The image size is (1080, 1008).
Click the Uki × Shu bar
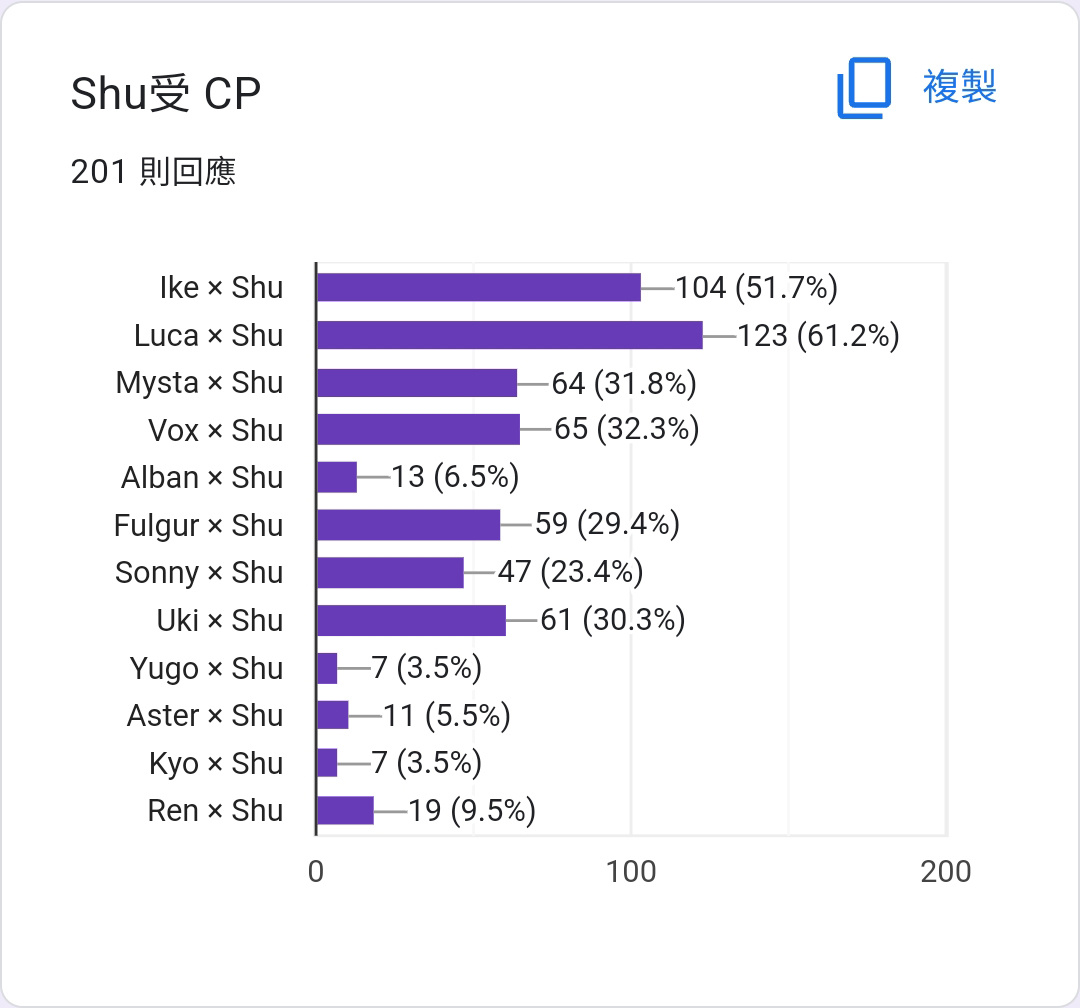click(x=411, y=620)
